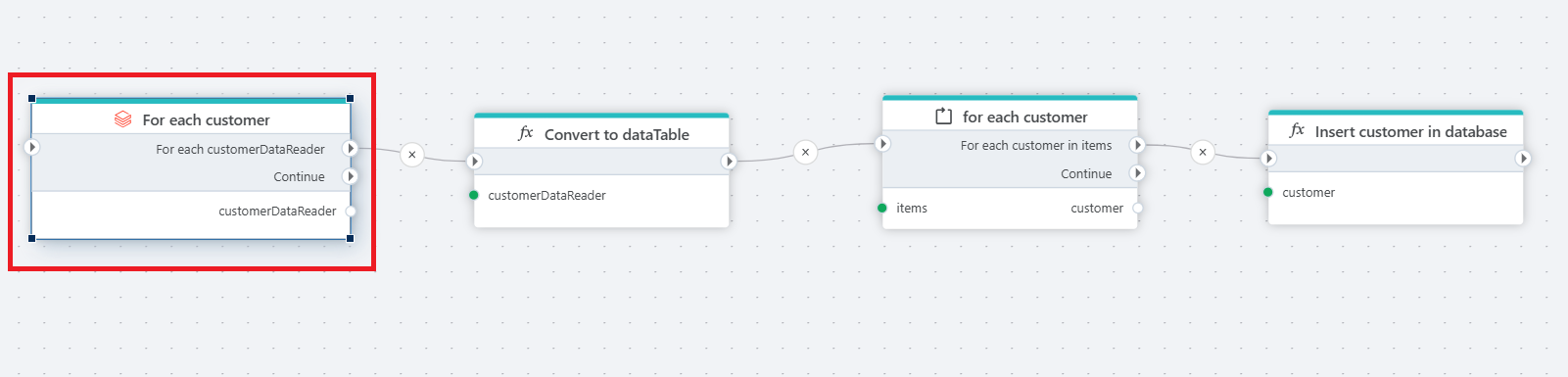
Task: Click output trigger port of Convert to dataTable
Action: 729,161
